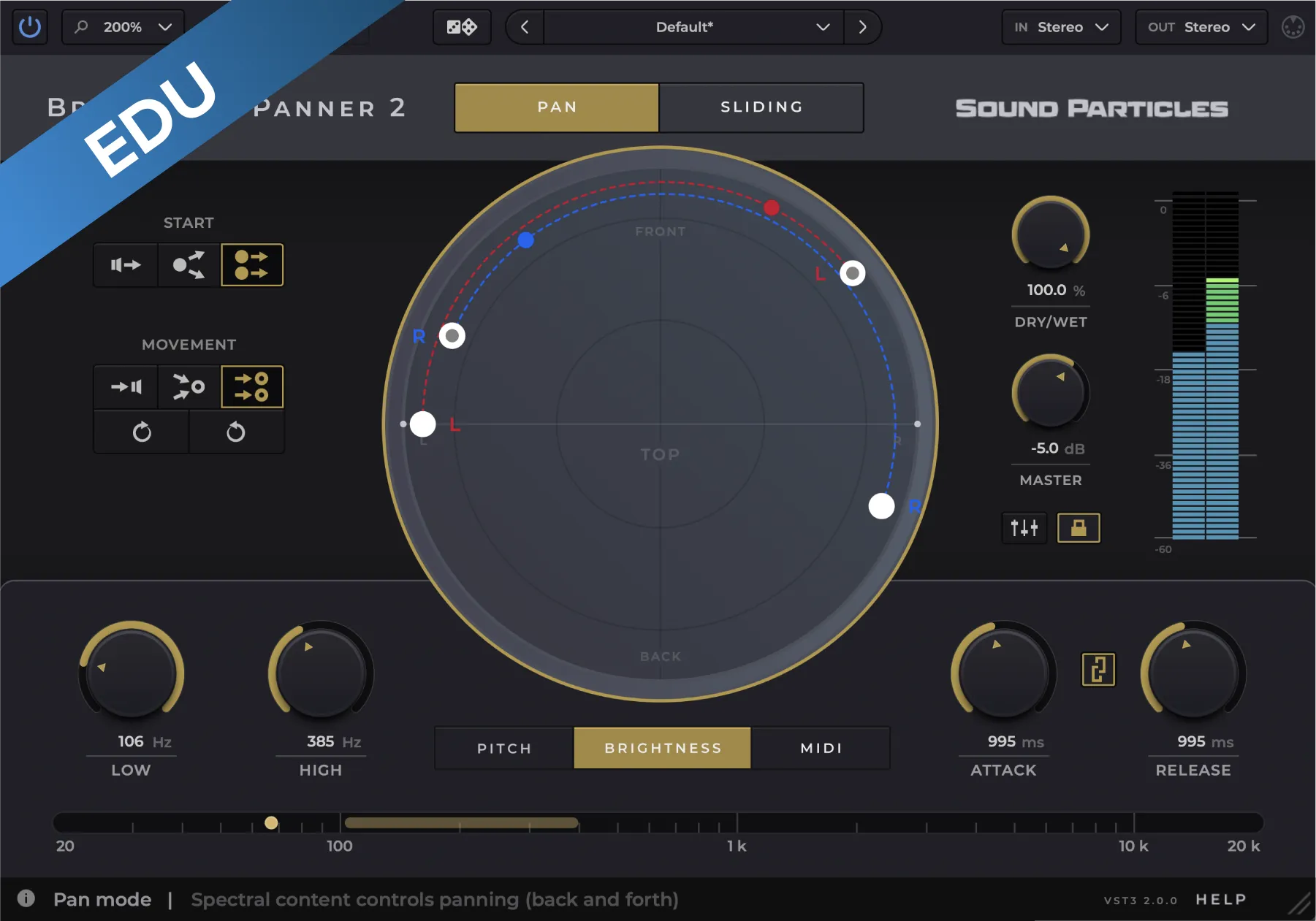Click the Release knob
1316x921 pixels.
pyautogui.click(x=1193, y=673)
